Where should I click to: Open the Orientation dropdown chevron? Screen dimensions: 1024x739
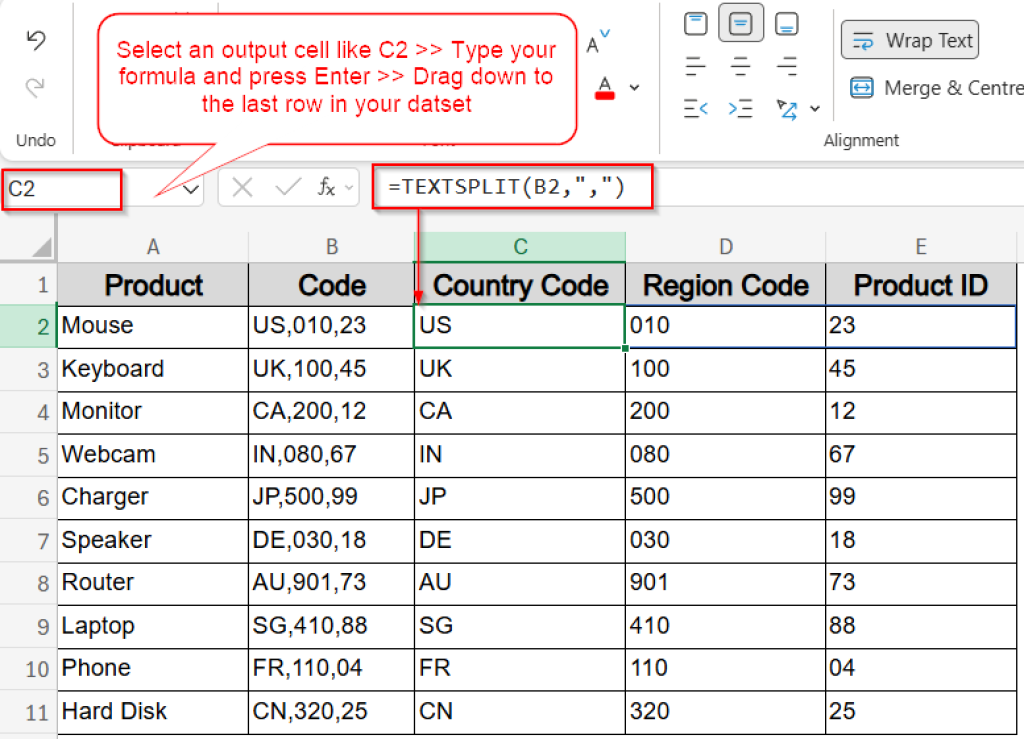point(816,108)
